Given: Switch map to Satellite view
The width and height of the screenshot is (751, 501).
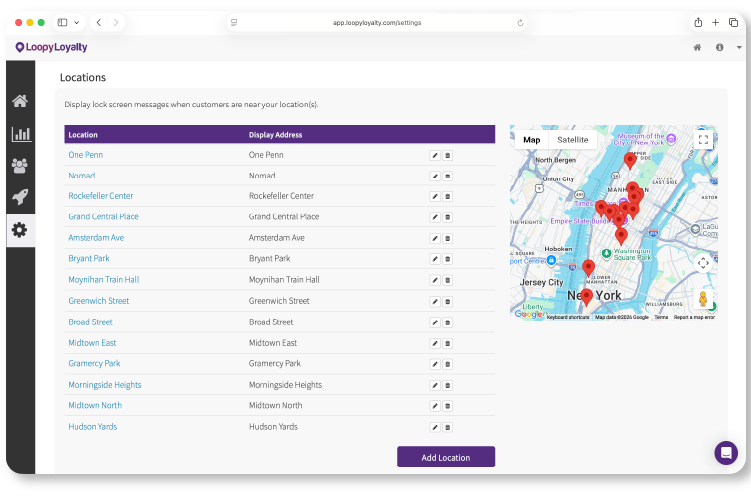Looking at the screenshot, I should pos(572,140).
